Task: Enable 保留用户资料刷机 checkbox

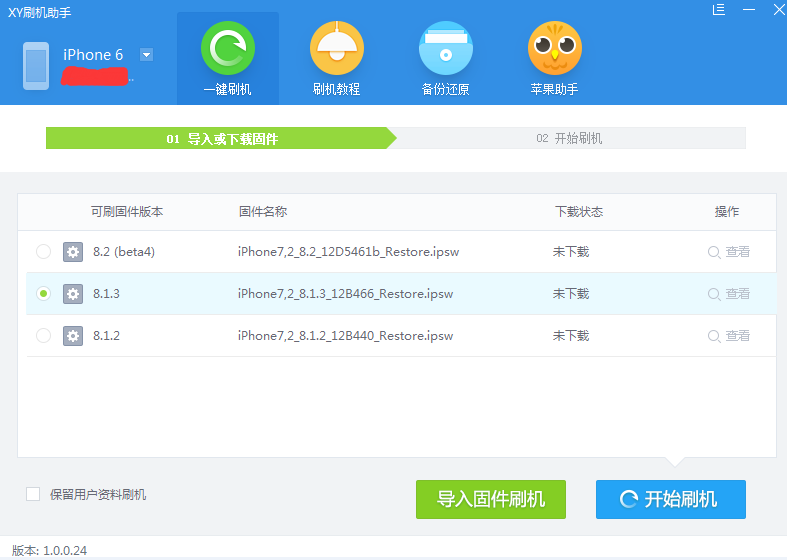Action: [33, 494]
